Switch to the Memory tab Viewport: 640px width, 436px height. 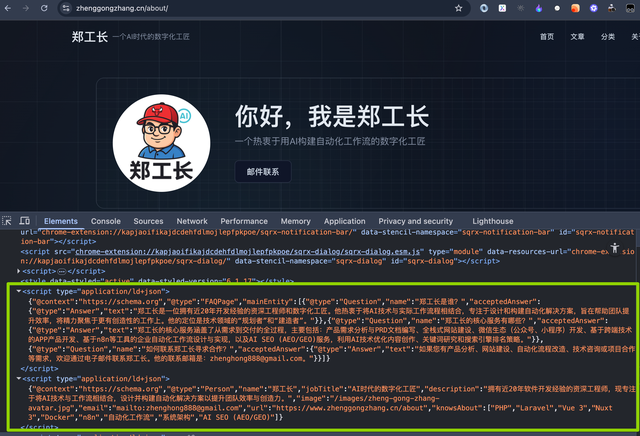pos(296,221)
